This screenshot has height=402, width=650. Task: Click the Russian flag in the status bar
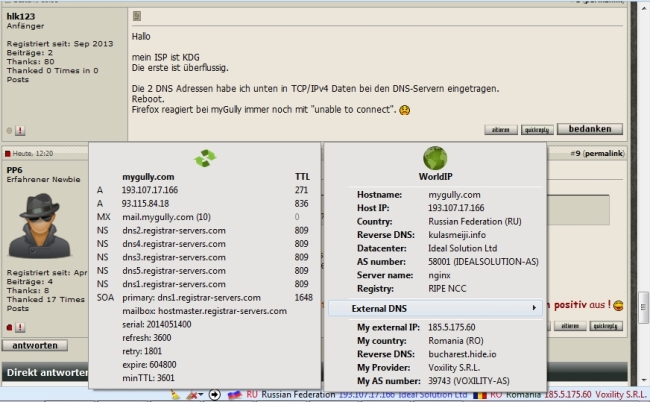[x=235, y=395]
